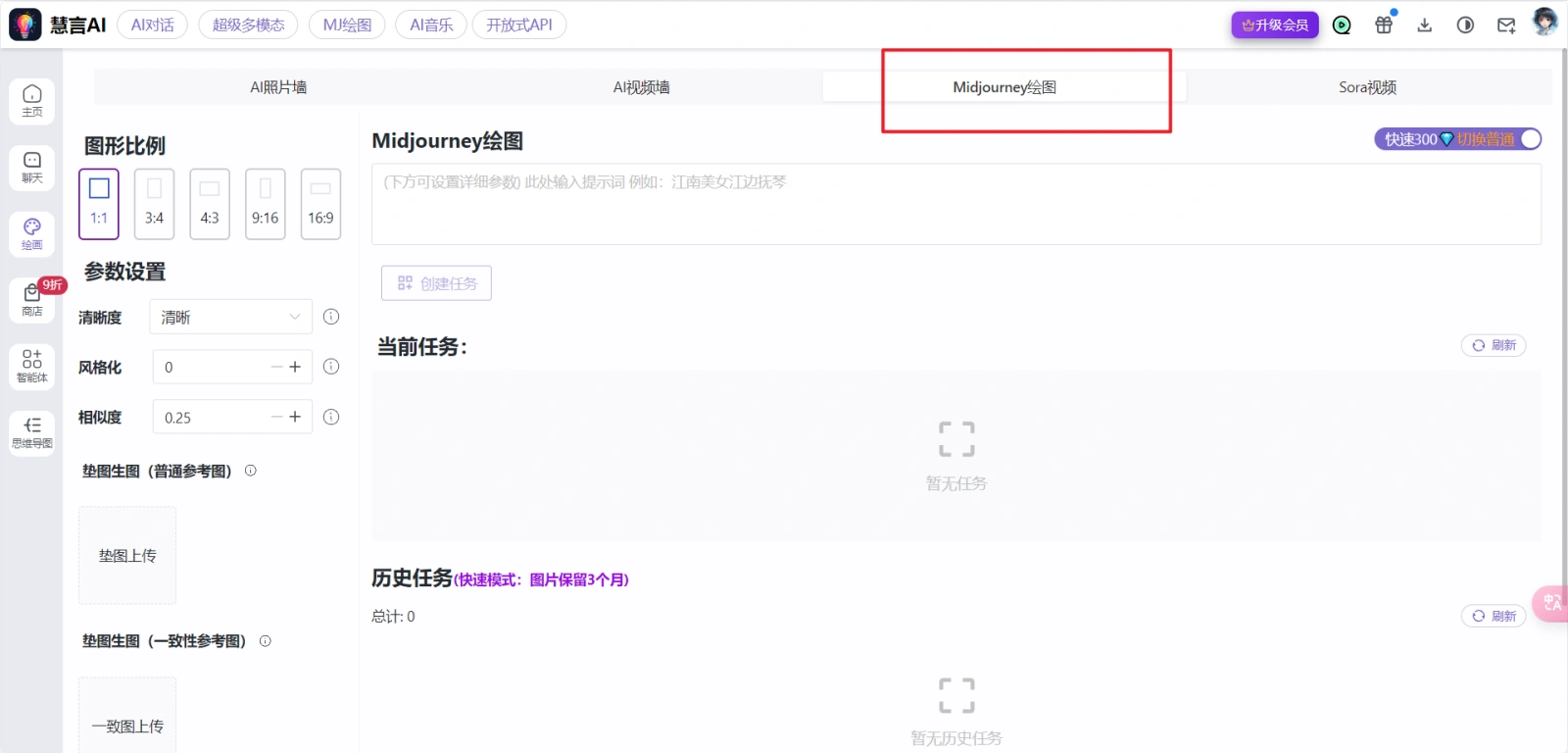Click into the prompt text area
The image size is (1568, 753).
[956, 204]
